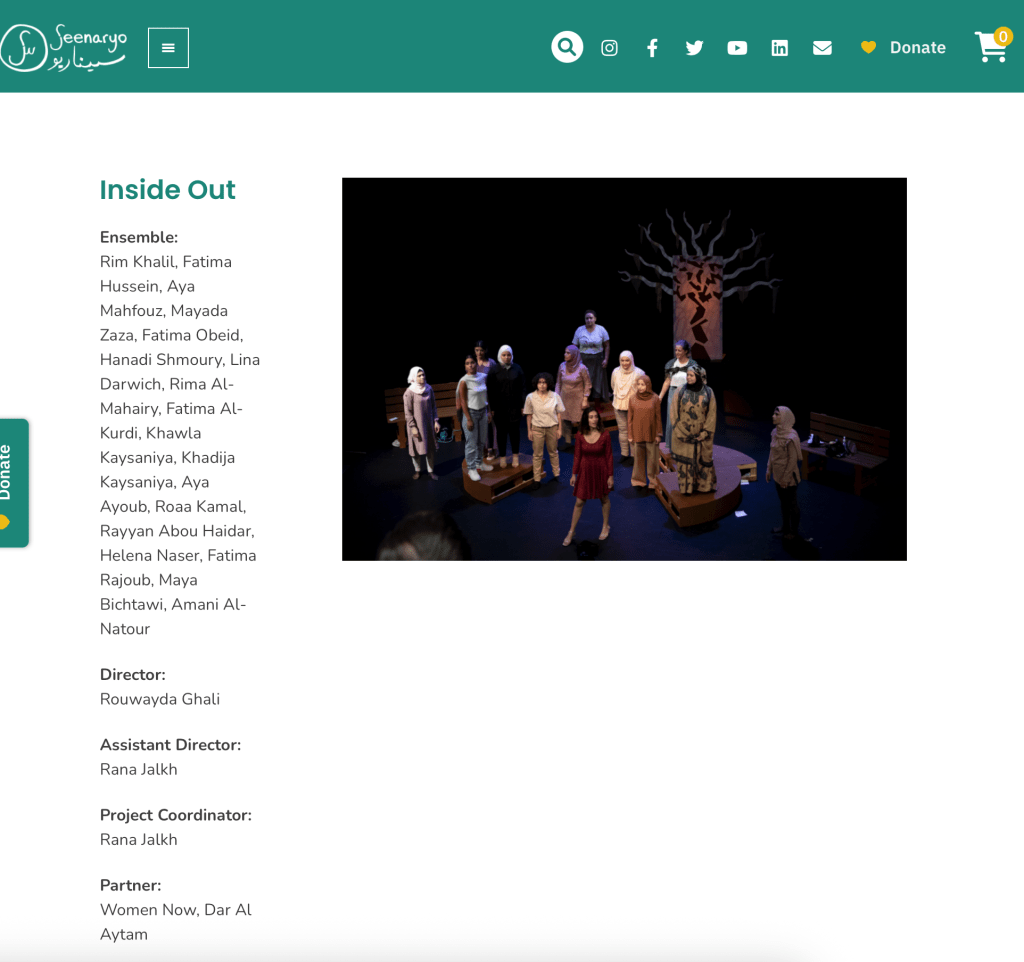Click the email envelope icon
The width and height of the screenshot is (1024, 962).
(822, 48)
